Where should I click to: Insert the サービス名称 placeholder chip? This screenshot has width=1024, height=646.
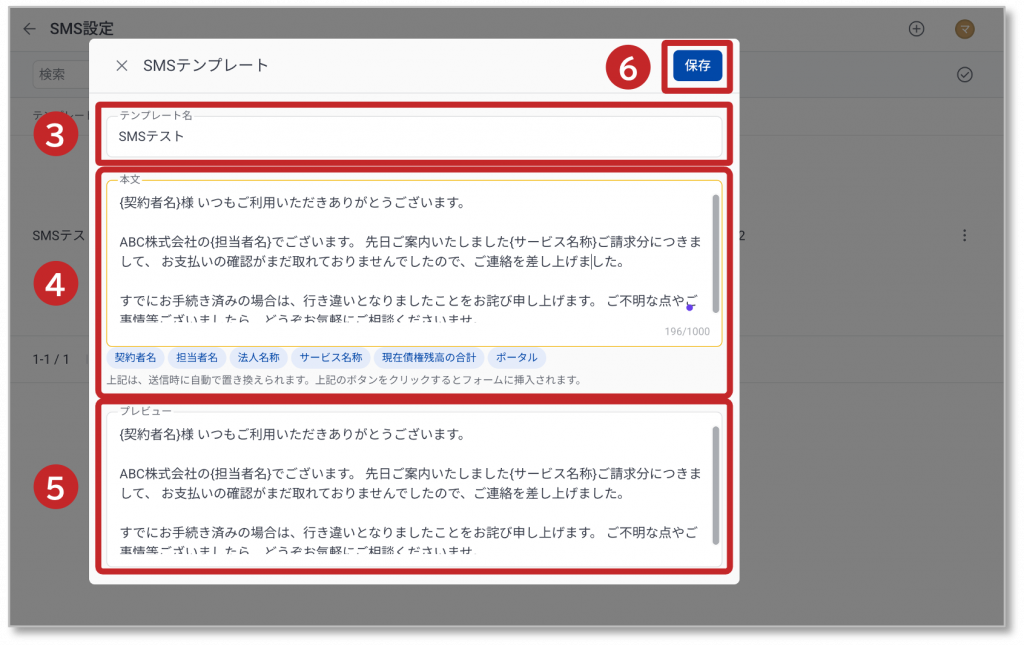[329, 357]
